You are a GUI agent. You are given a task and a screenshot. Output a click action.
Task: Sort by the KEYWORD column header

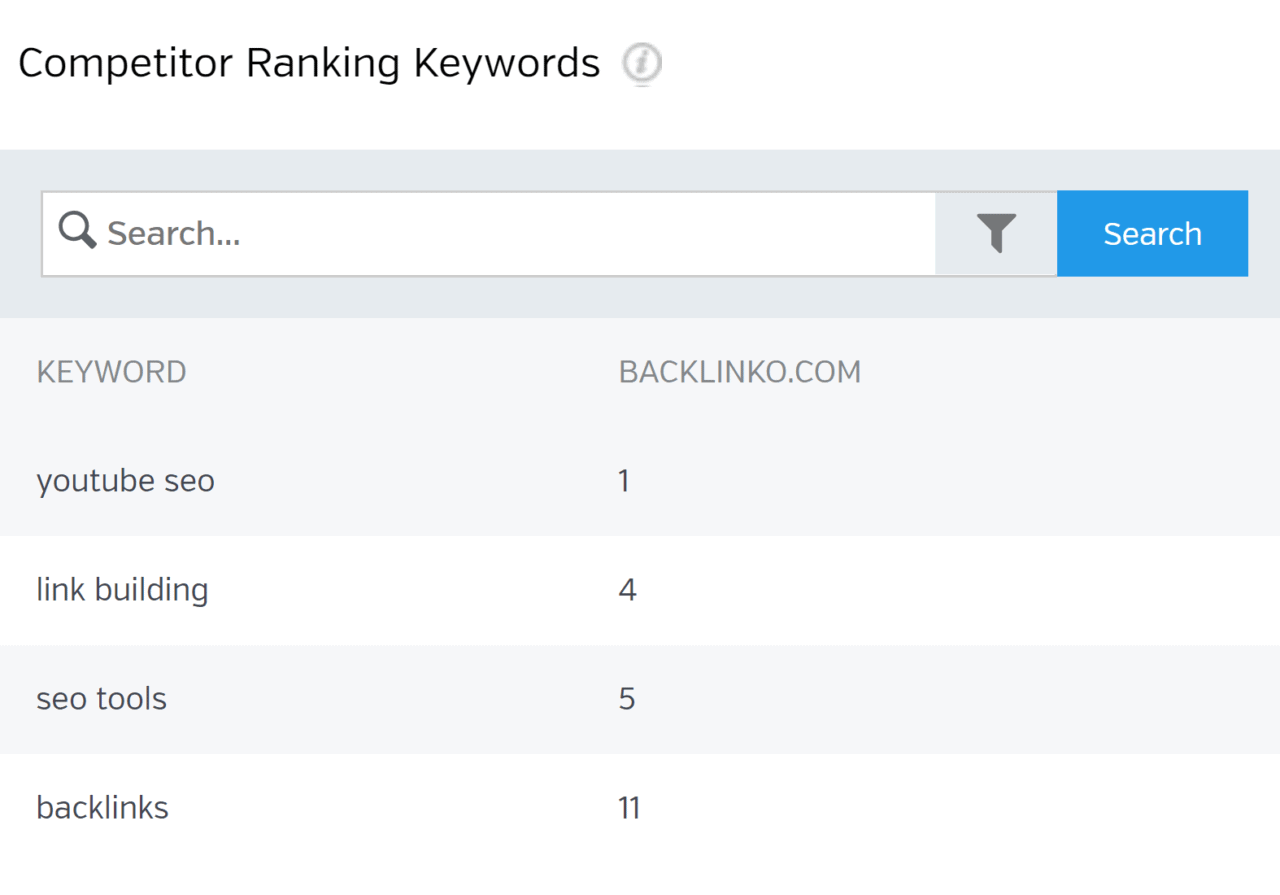pyautogui.click(x=111, y=372)
